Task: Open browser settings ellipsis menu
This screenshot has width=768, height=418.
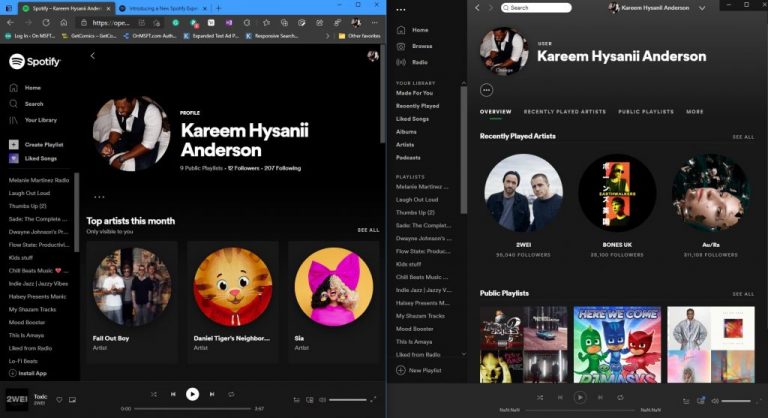Action: (x=375, y=23)
